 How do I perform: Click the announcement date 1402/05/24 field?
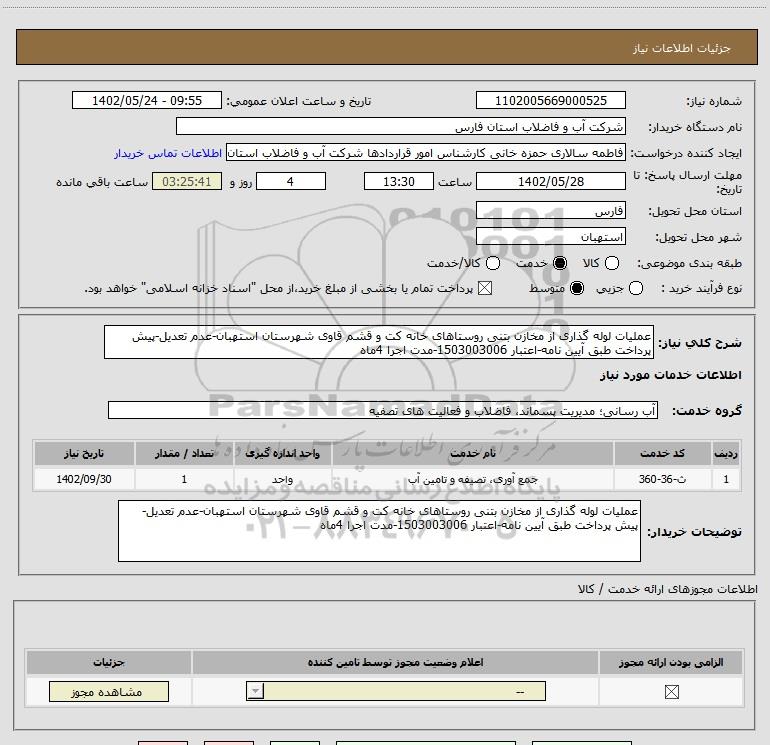click(147, 100)
